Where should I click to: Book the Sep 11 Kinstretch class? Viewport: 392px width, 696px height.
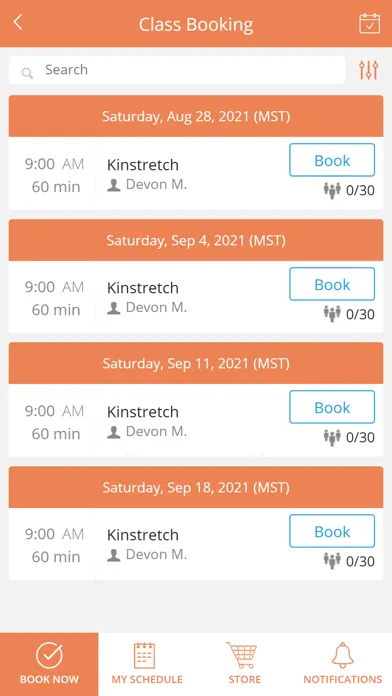click(x=332, y=407)
